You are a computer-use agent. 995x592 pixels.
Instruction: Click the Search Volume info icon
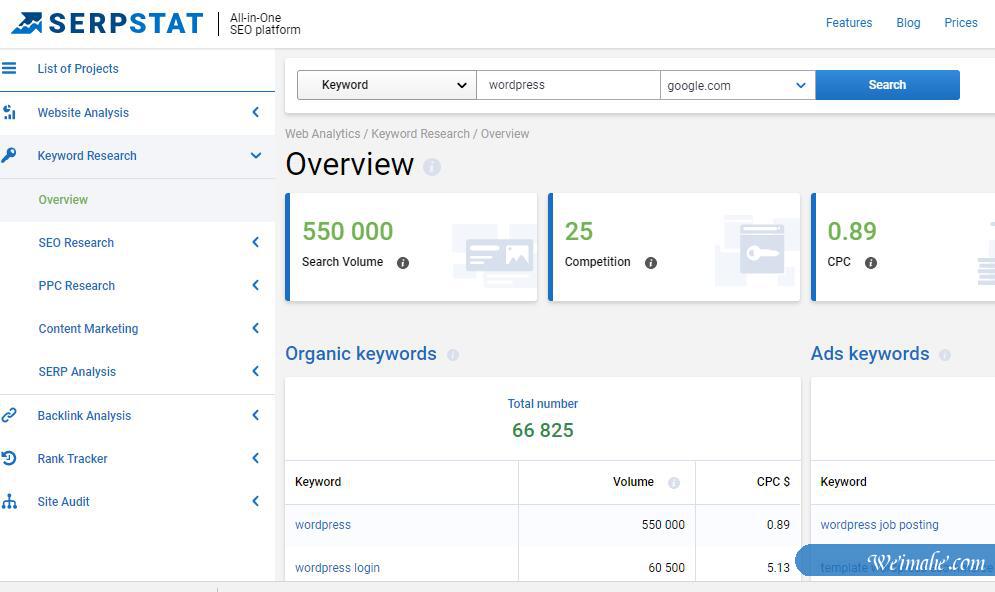click(403, 263)
